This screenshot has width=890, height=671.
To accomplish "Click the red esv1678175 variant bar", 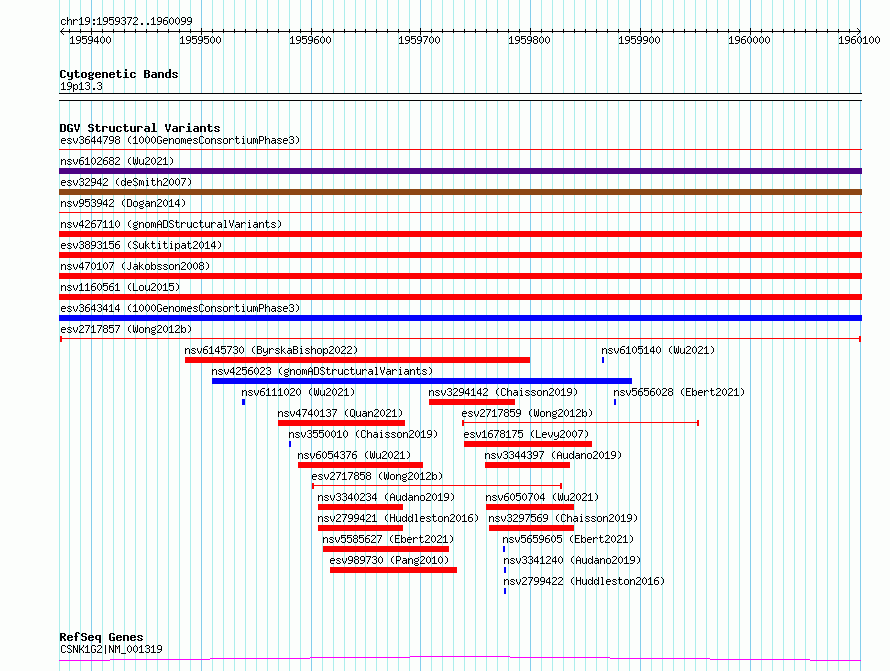I will [x=528, y=444].
